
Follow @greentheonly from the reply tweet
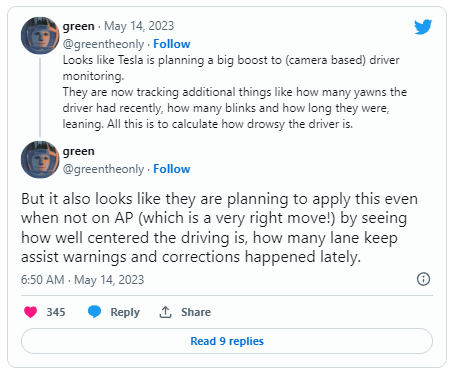coord(172,169)
